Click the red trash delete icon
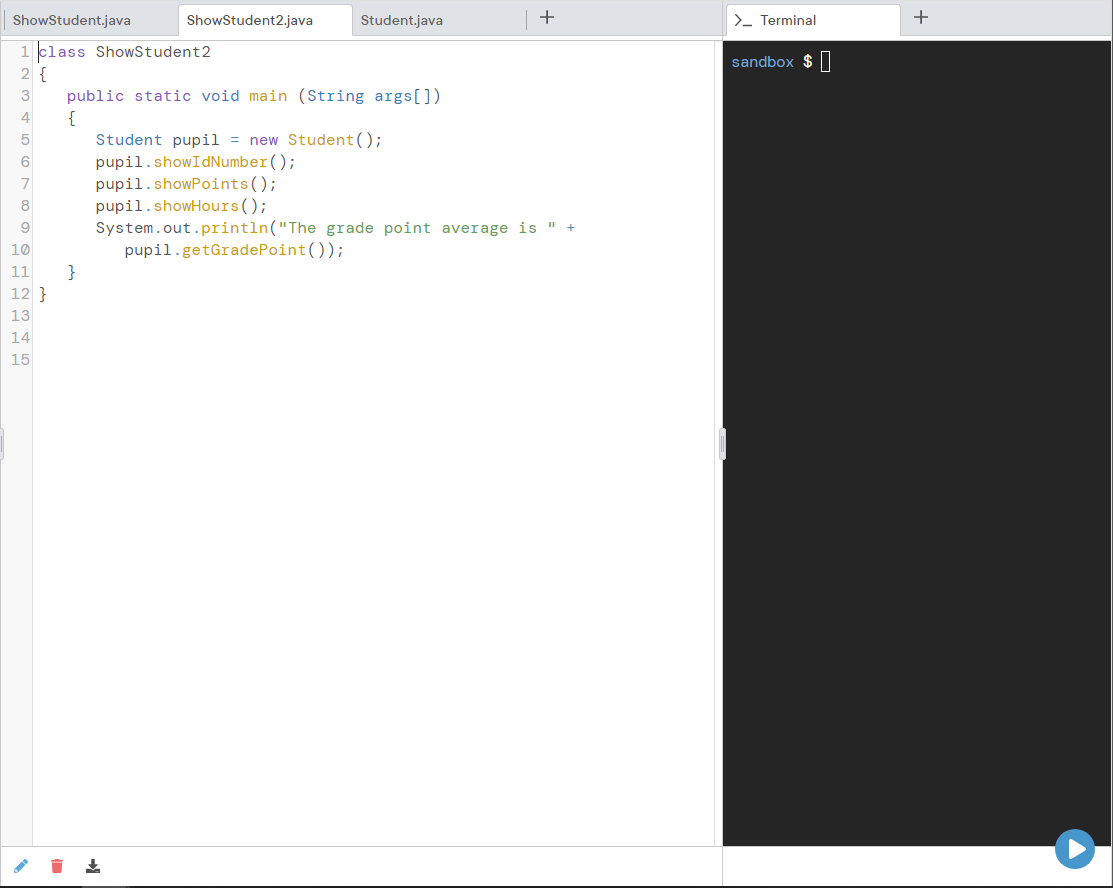 [x=56, y=866]
